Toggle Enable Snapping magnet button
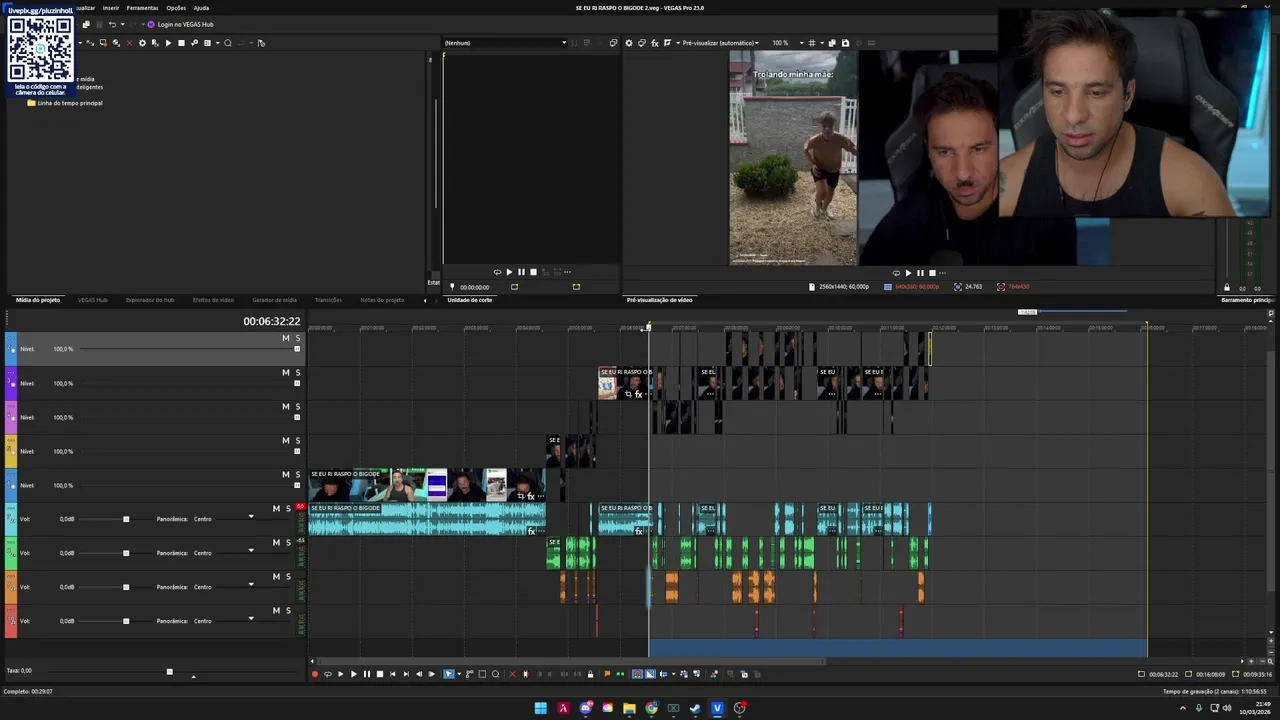Image resolution: width=1280 pixels, height=720 pixels. [637, 674]
